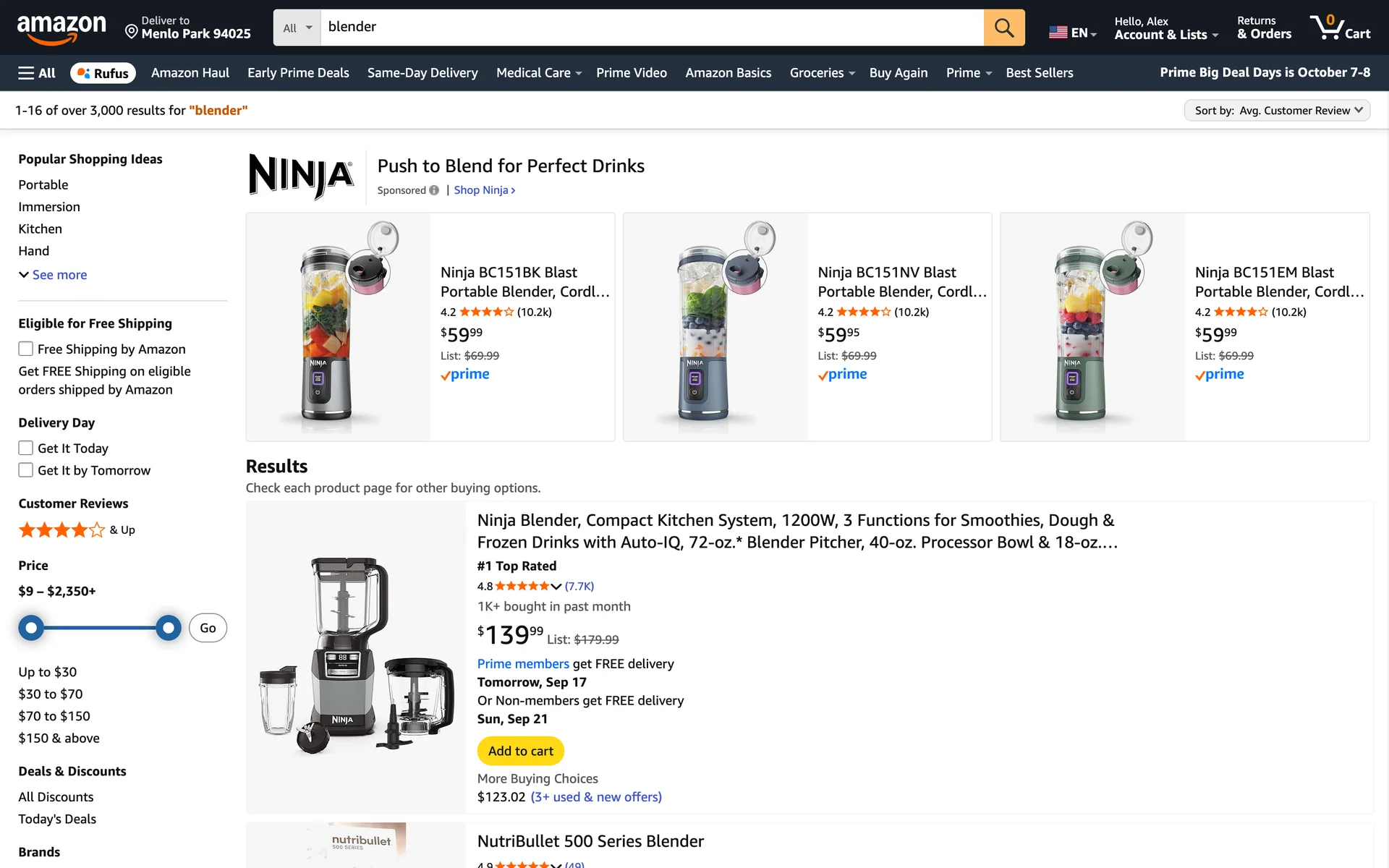Click the delivery location pin icon
The height and width of the screenshot is (868, 1389).
click(x=132, y=31)
